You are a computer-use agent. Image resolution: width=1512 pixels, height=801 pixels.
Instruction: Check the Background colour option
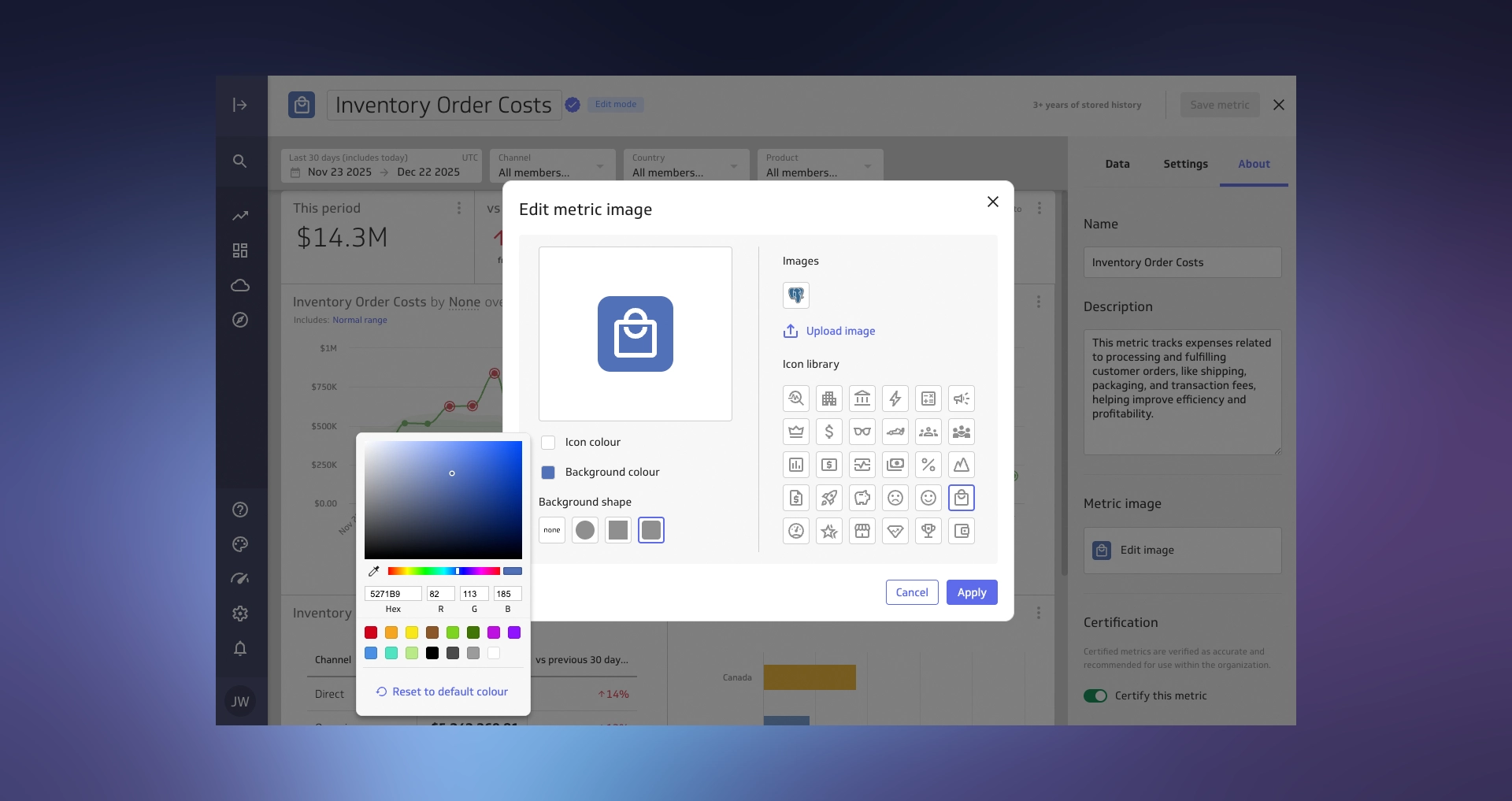(548, 472)
